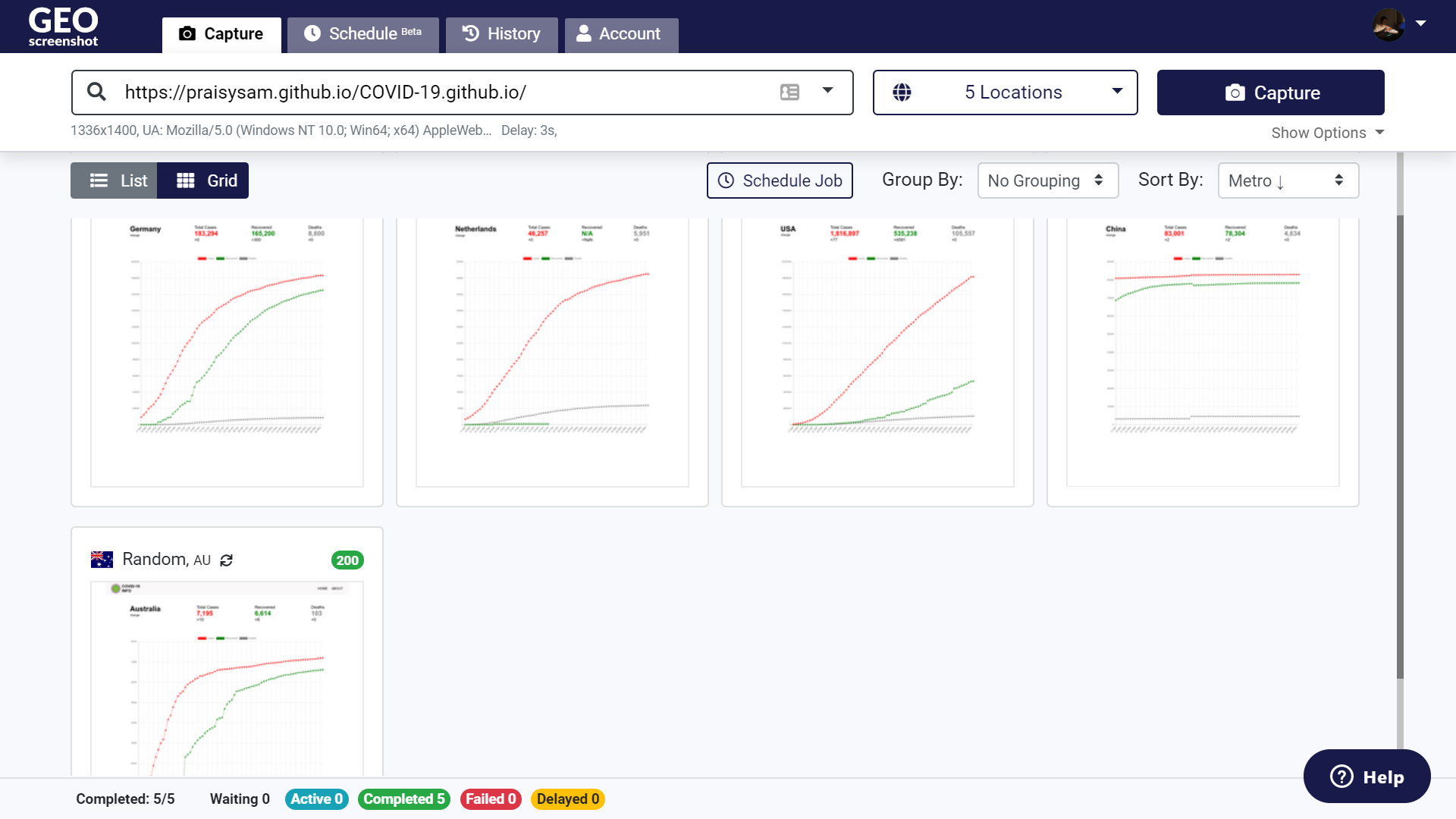Open the Sort By Metro dropdown

click(x=1288, y=180)
